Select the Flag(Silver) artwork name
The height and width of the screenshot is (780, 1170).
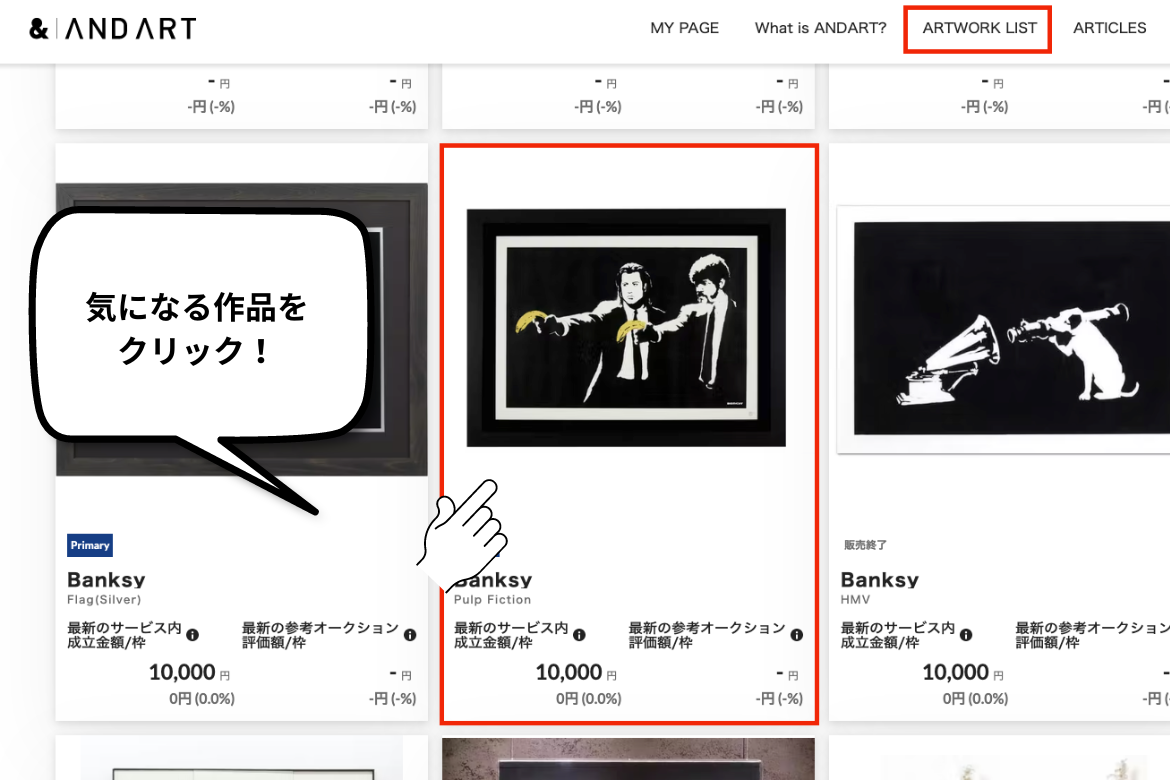coord(104,599)
